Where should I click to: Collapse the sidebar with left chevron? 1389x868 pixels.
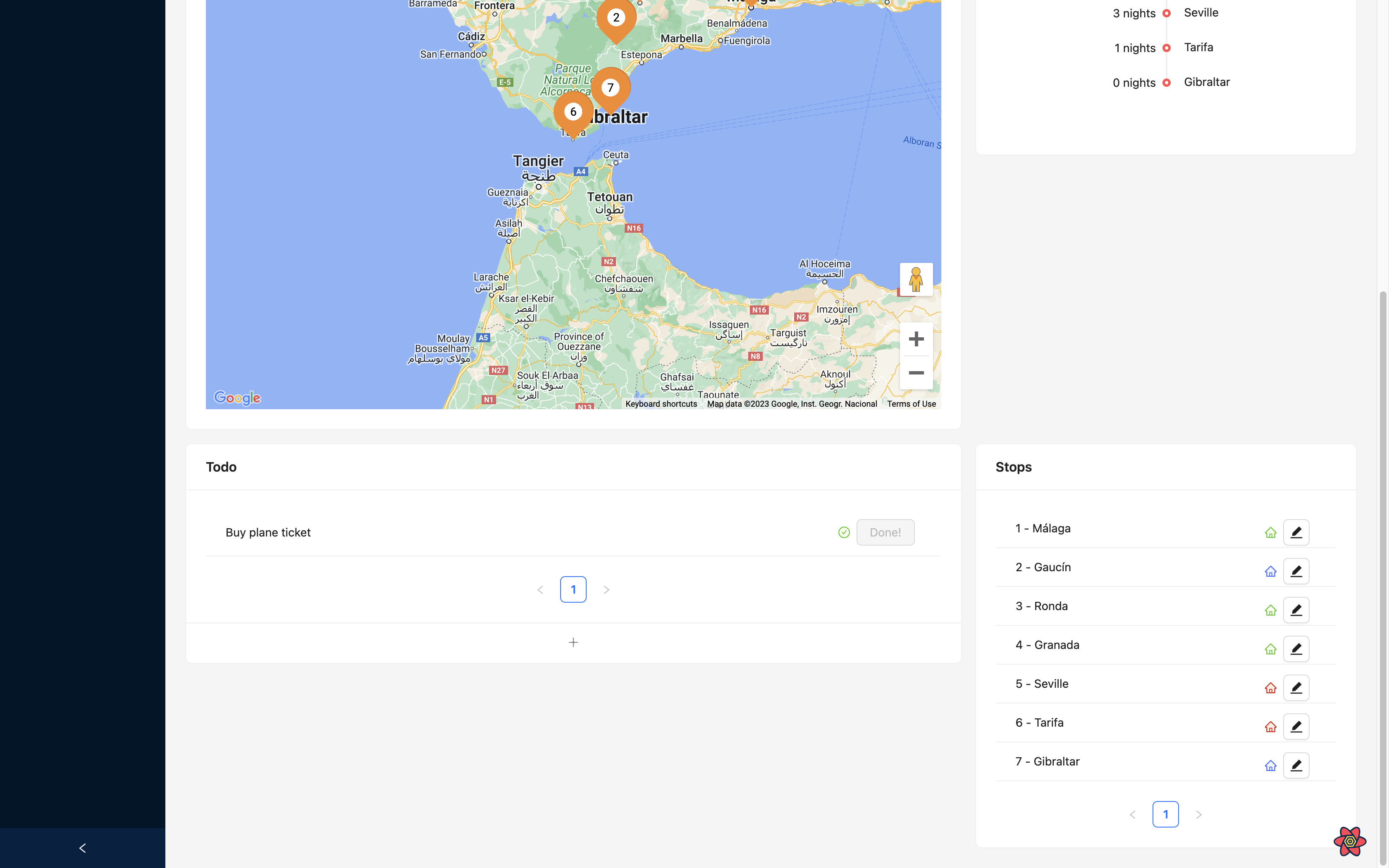click(x=82, y=848)
